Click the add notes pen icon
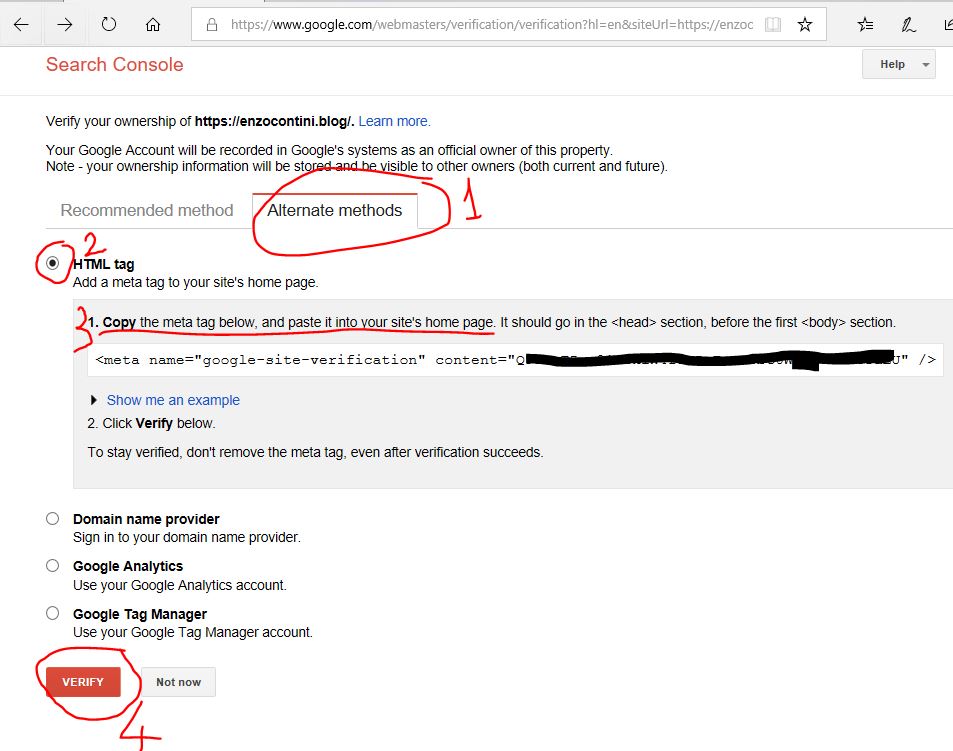The image size is (953, 751). (x=908, y=25)
